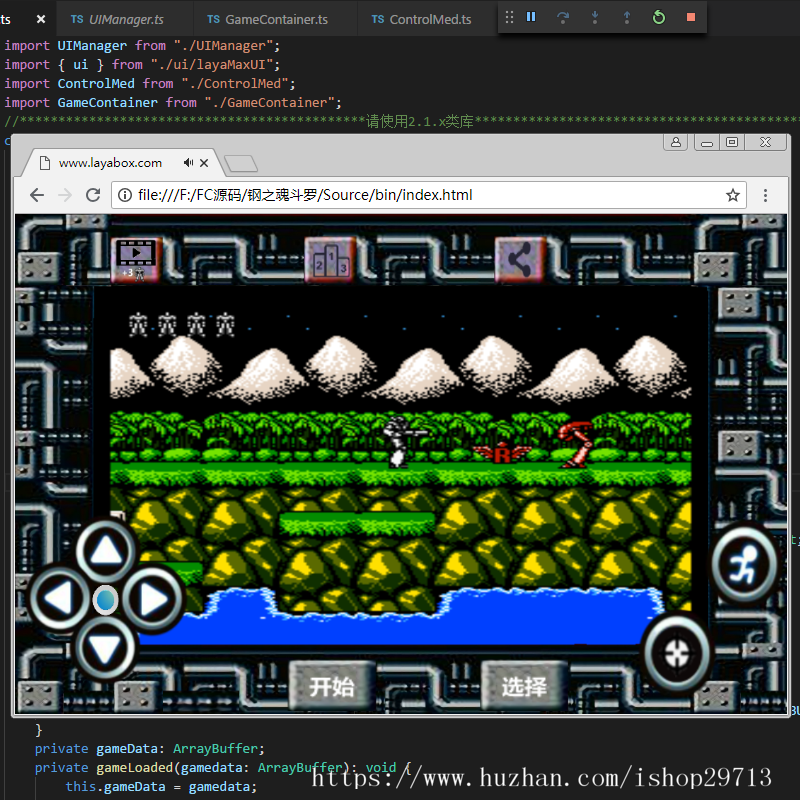Tap the share icon in game
Viewport: 800px width, 800px height.
[518, 260]
